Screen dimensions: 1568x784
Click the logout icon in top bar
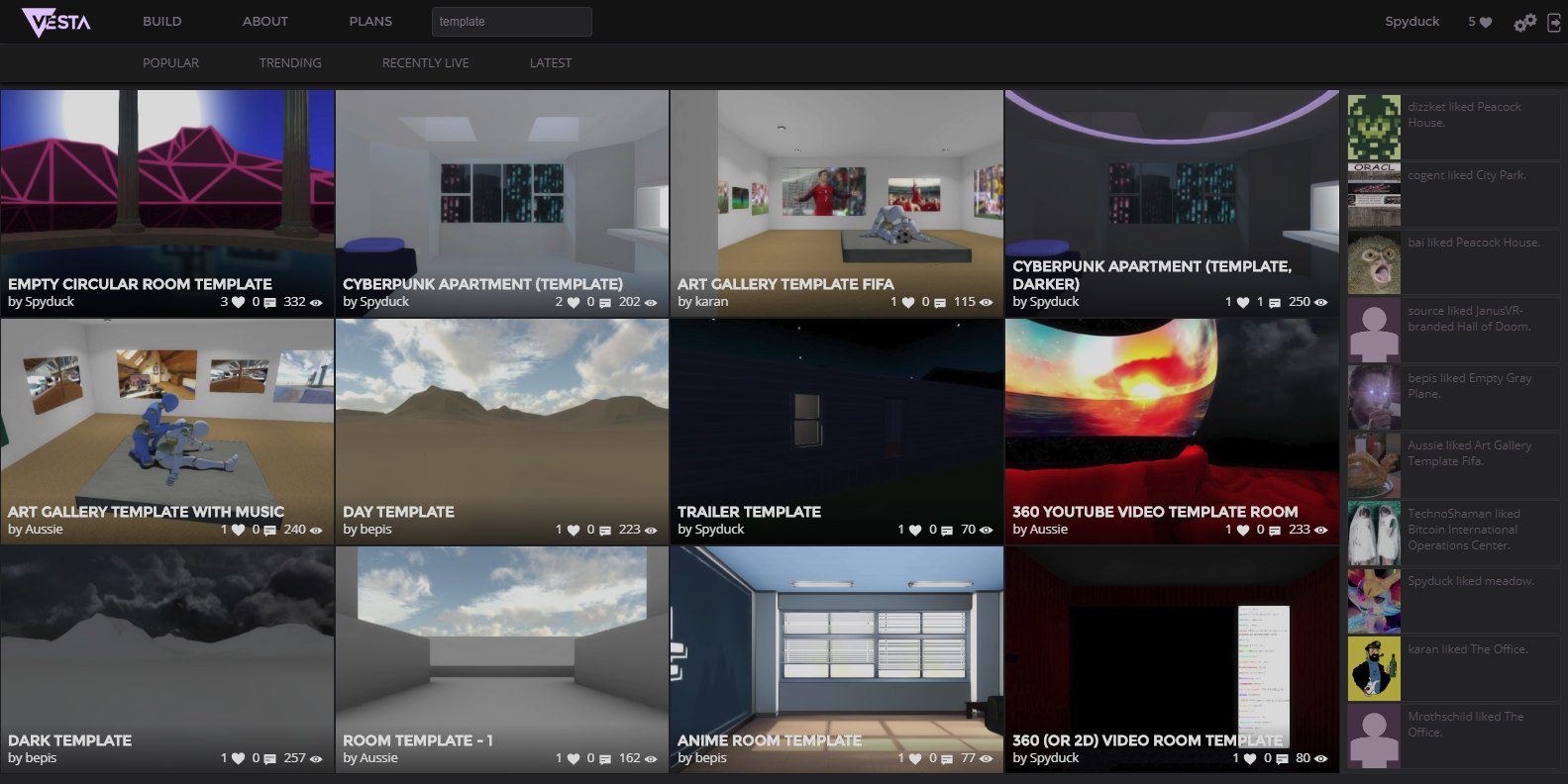[1554, 23]
